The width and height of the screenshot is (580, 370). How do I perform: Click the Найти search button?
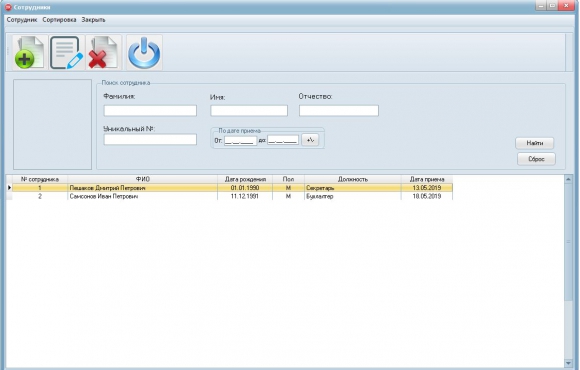pyautogui.click(x=535, y=143)
